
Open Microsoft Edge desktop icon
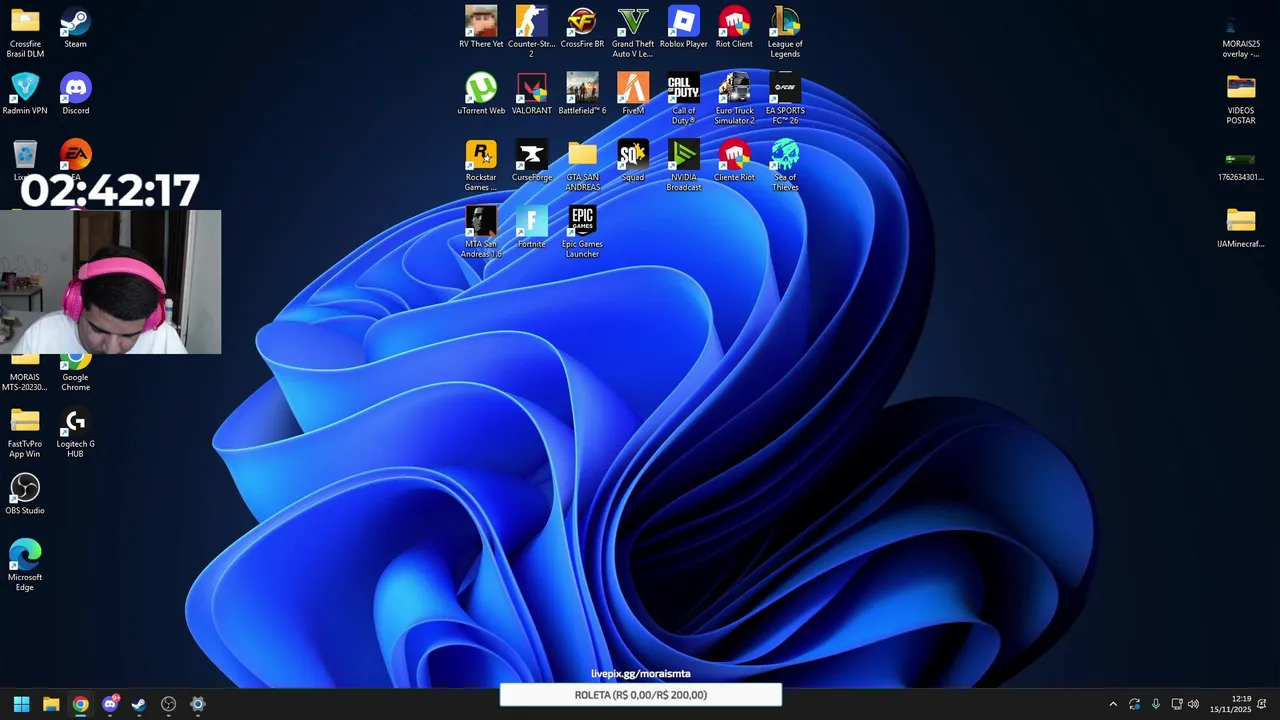25,566
